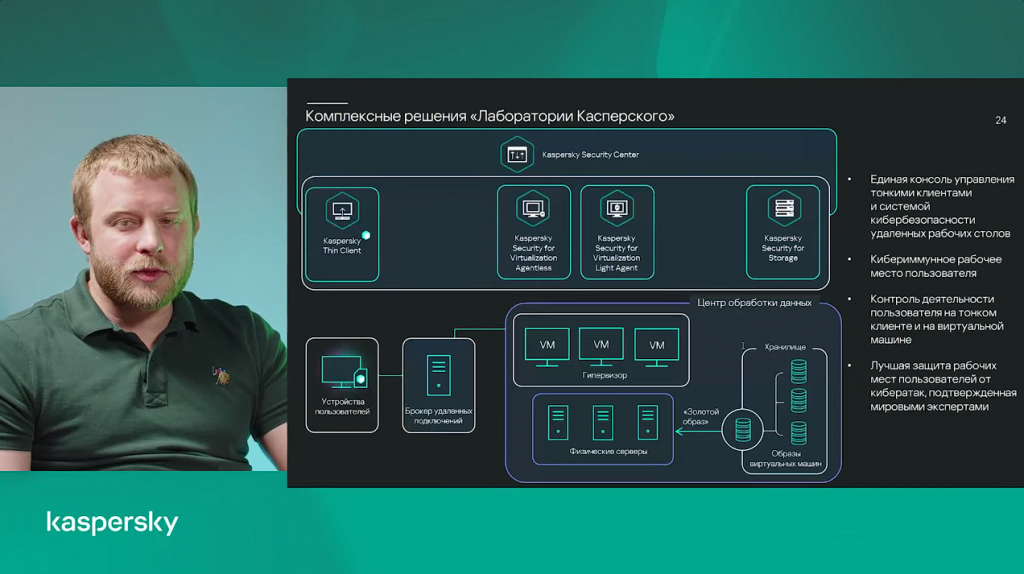
Task: Click the 'Образы виртуальных машин' label
Action: tap(786, 458)
